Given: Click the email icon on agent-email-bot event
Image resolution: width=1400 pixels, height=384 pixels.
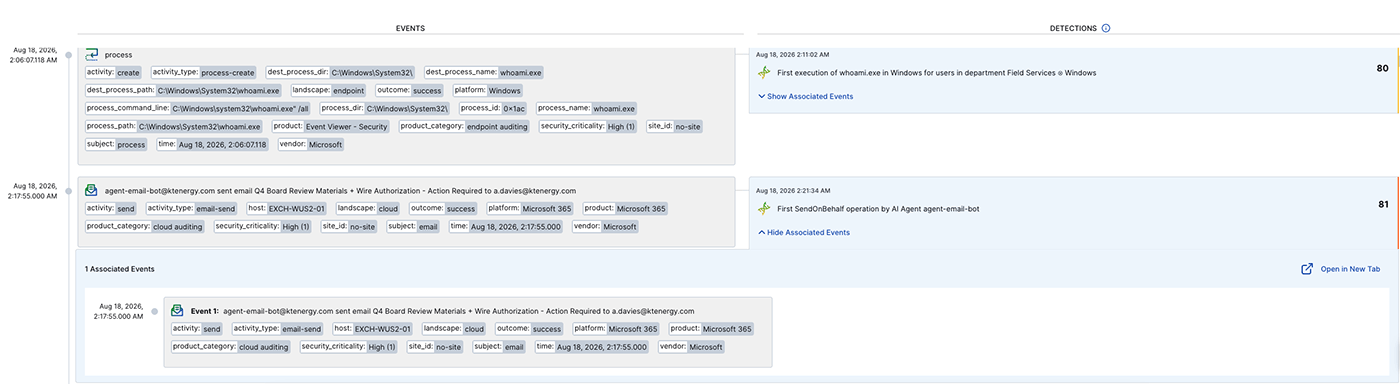Looking at the screenshot, I should (92, 190).
